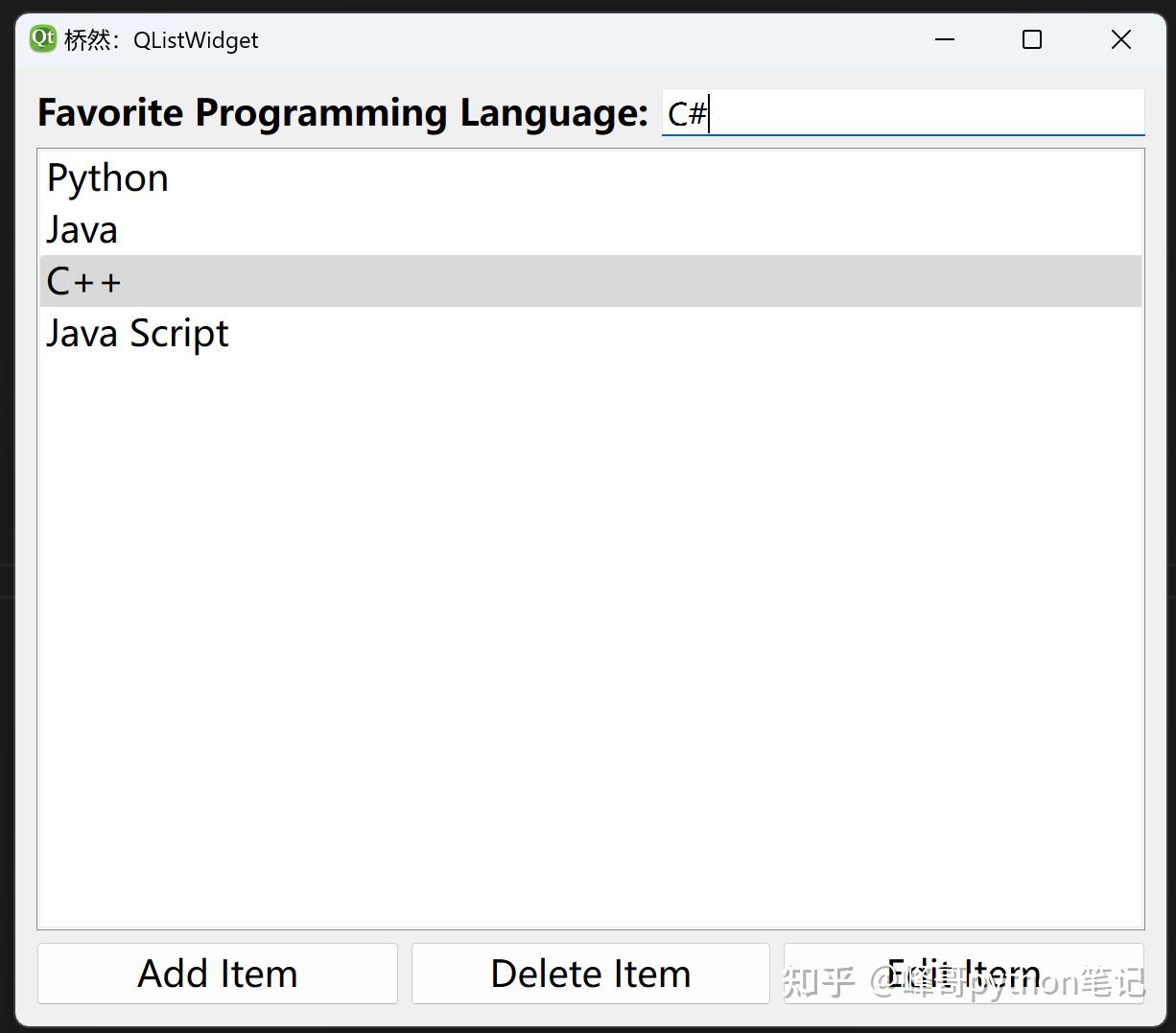Image resolution: width=1176 pixels, height=1033 pixels.
Task: Maximize the QListWidget window
Action: [1032, 39]
